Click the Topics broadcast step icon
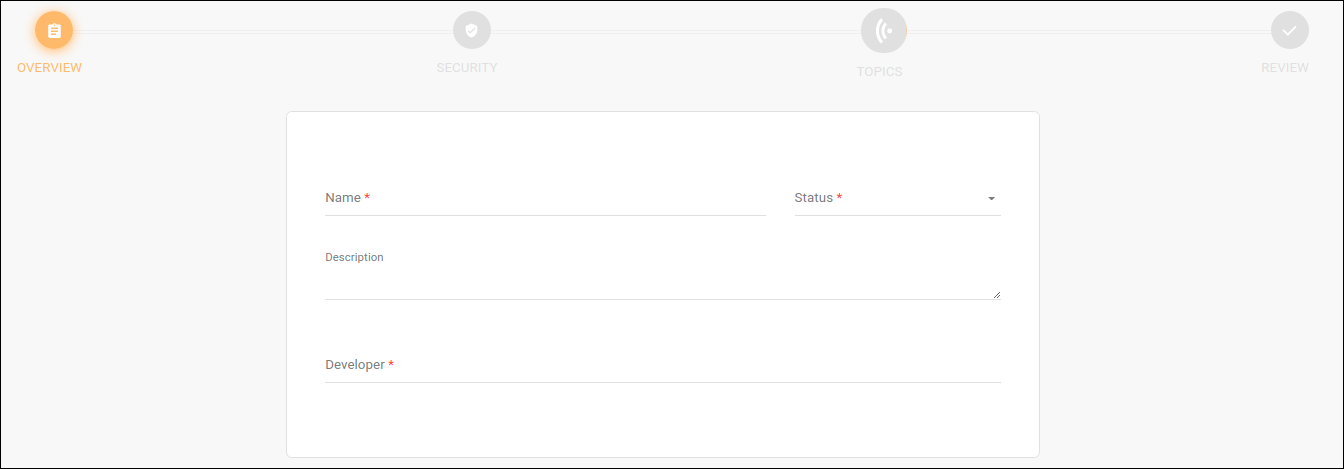 point(884,31)
